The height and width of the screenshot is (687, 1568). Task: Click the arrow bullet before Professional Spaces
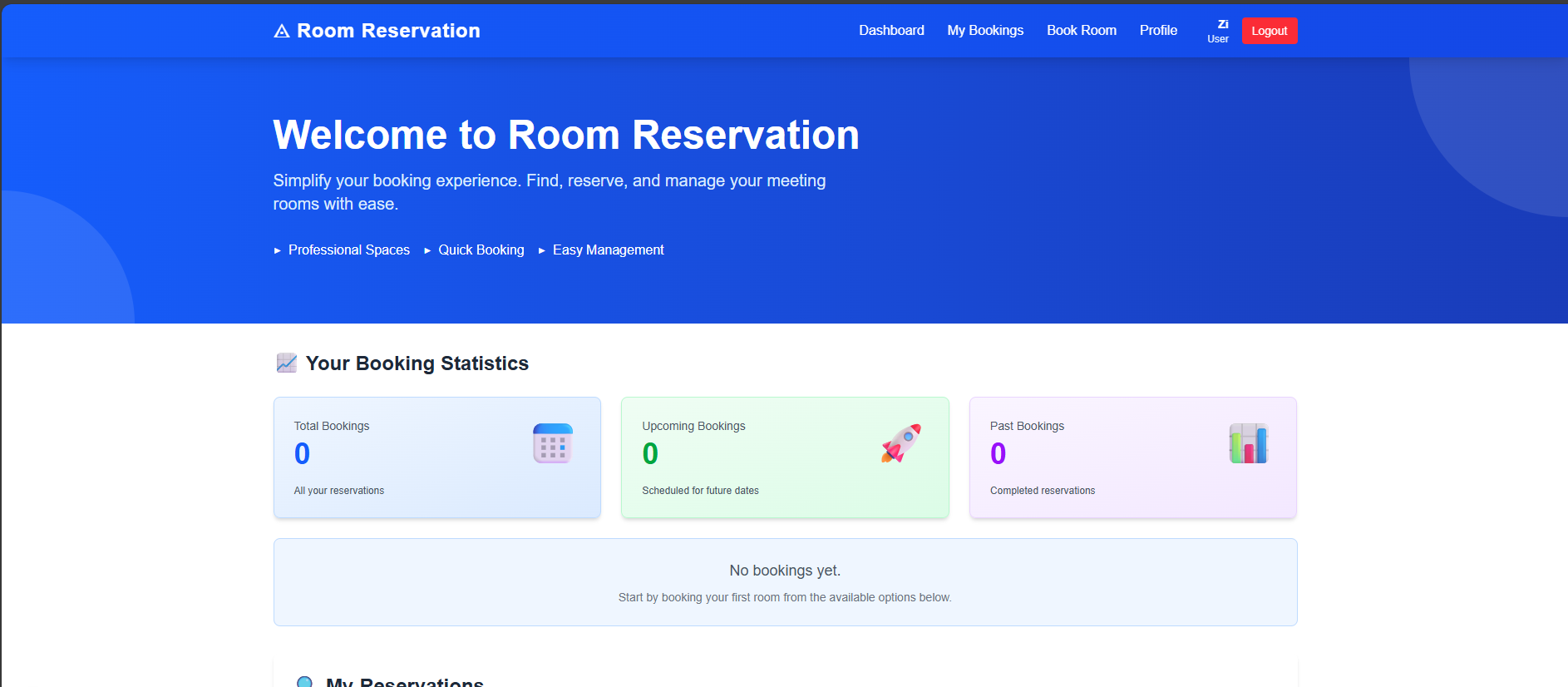tap(278, 250)
